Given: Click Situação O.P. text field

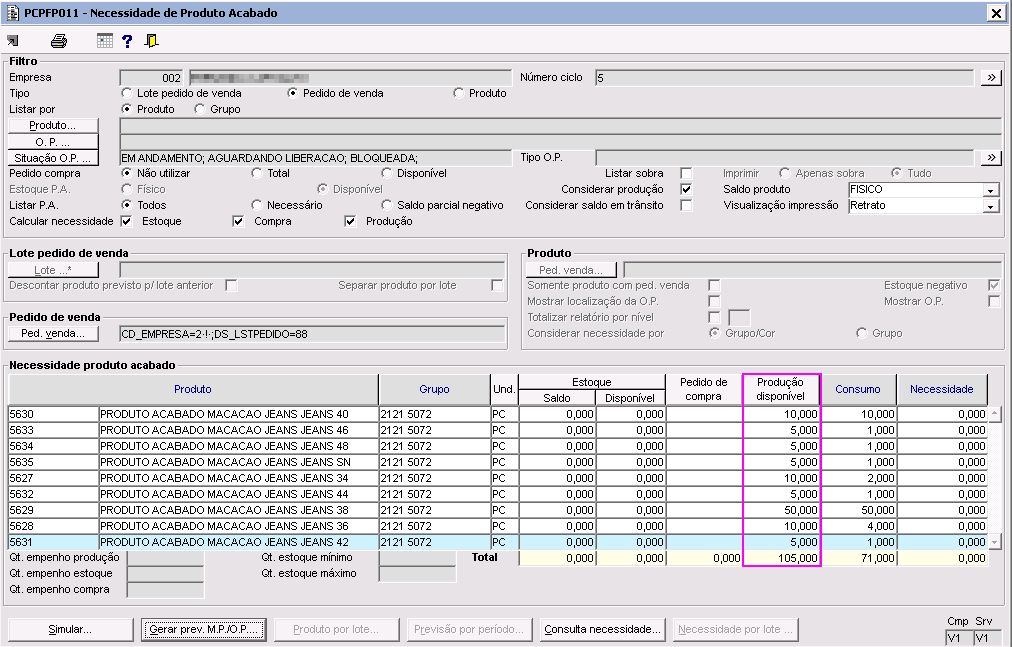Looking at the screenshot, I should pos(315,158).
